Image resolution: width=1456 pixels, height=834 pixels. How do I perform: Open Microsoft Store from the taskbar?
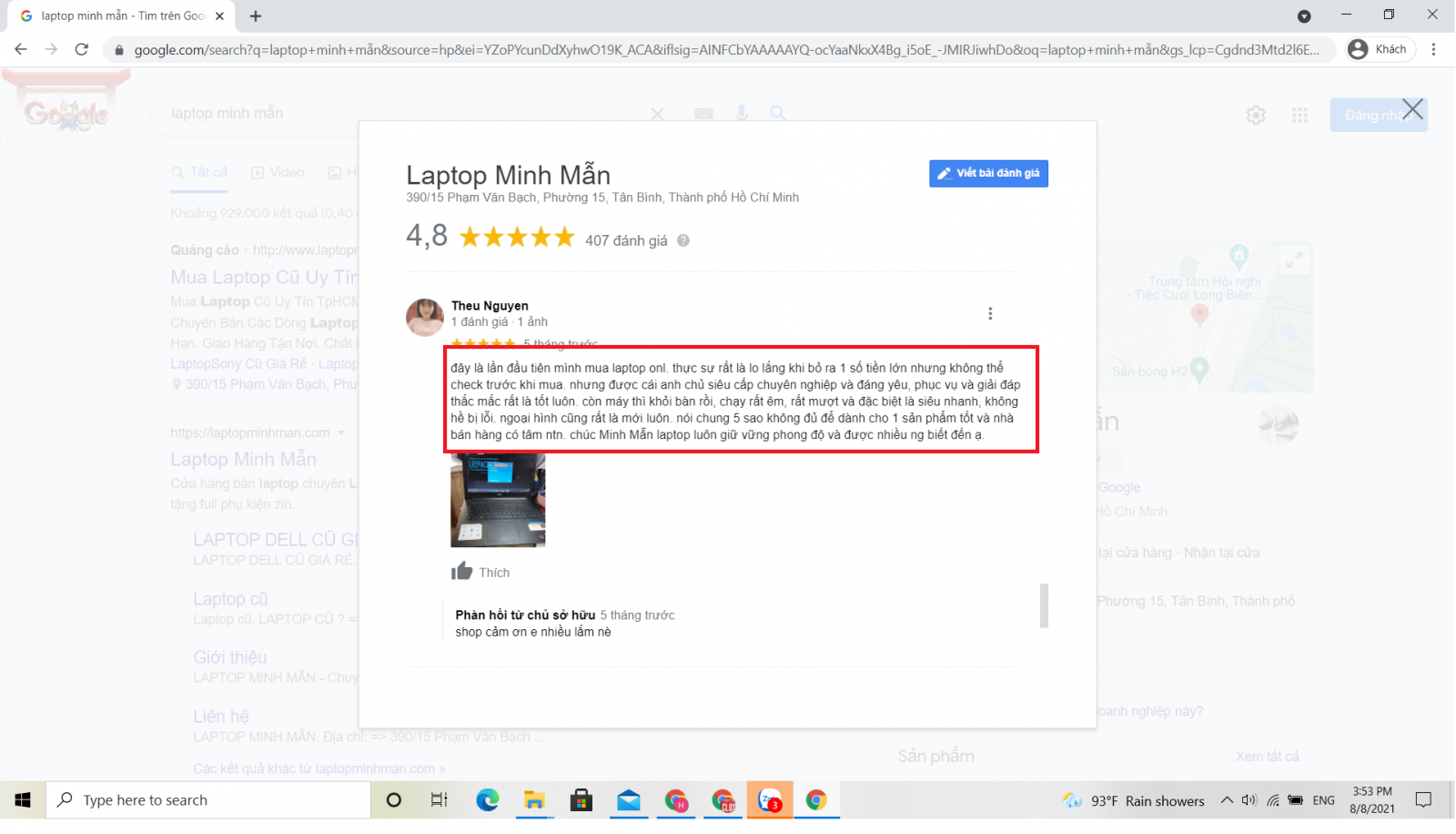pos(581,799)
